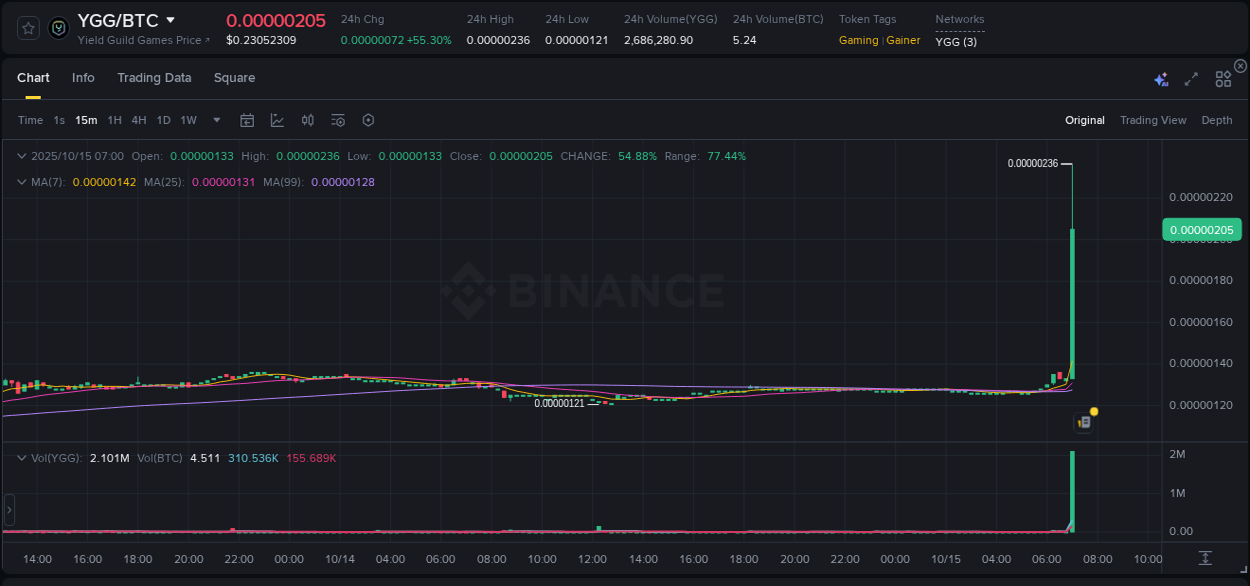Open the Gaming token tag link
1250x586 pixels.
click(859, 41)
